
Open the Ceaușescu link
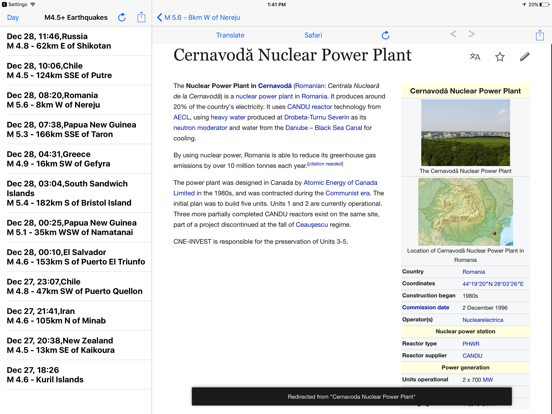[312, 225]
